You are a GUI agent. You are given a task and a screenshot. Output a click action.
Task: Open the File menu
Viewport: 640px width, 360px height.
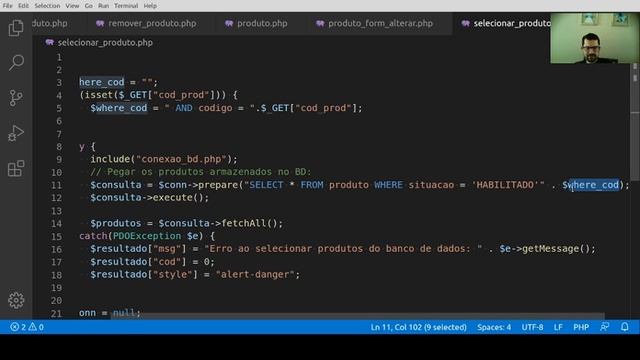(x=7, y=6)
